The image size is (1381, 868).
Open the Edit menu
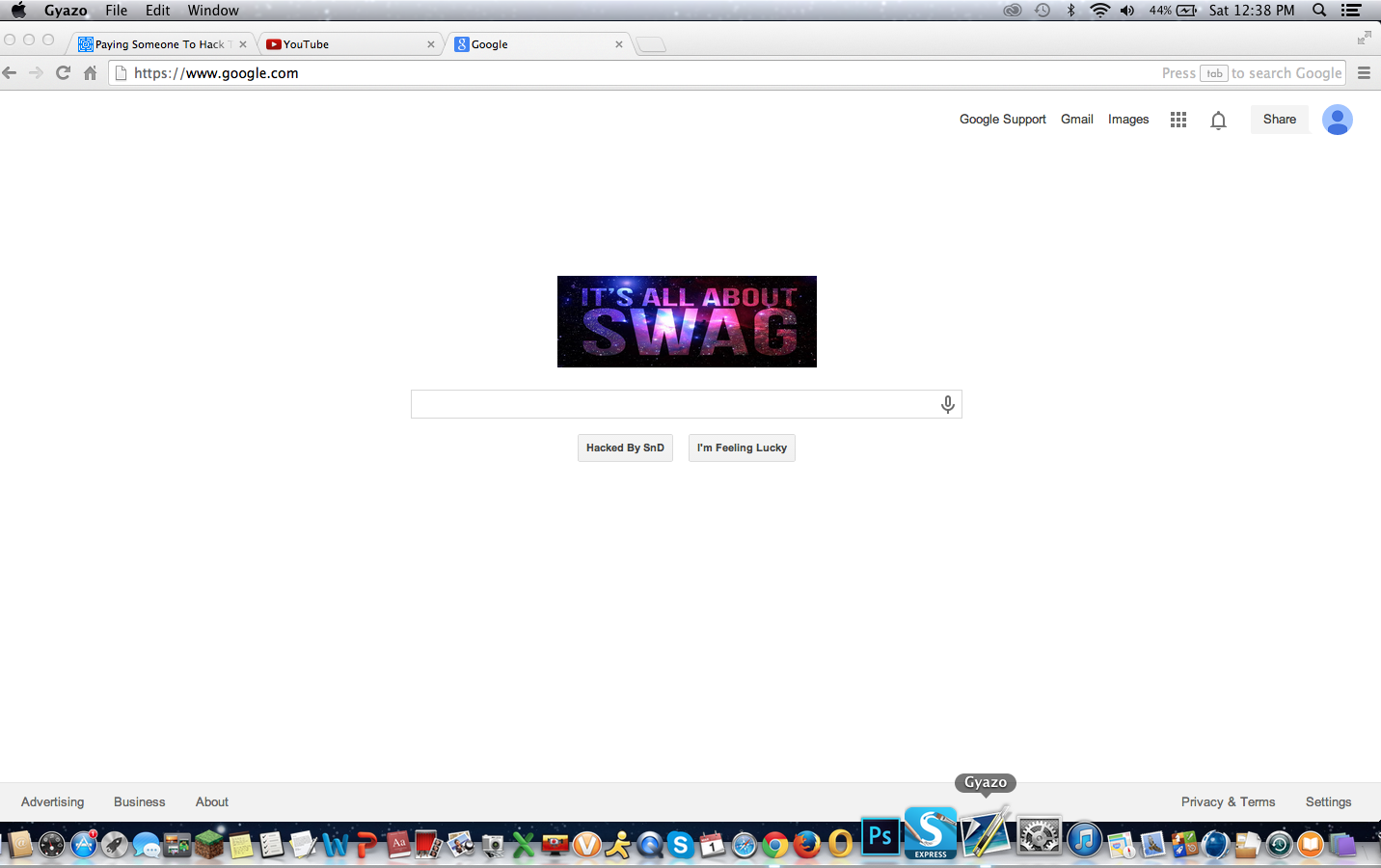pos(158,11)
